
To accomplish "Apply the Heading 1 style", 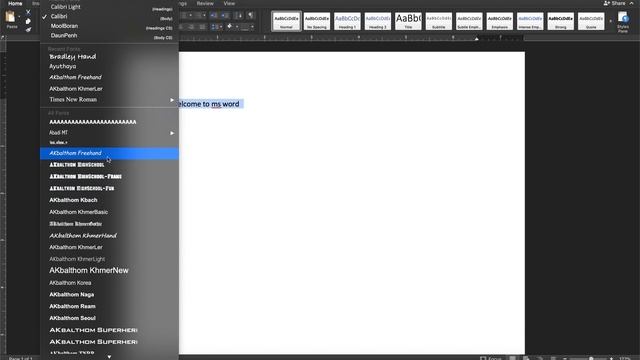I will point(347,21).
